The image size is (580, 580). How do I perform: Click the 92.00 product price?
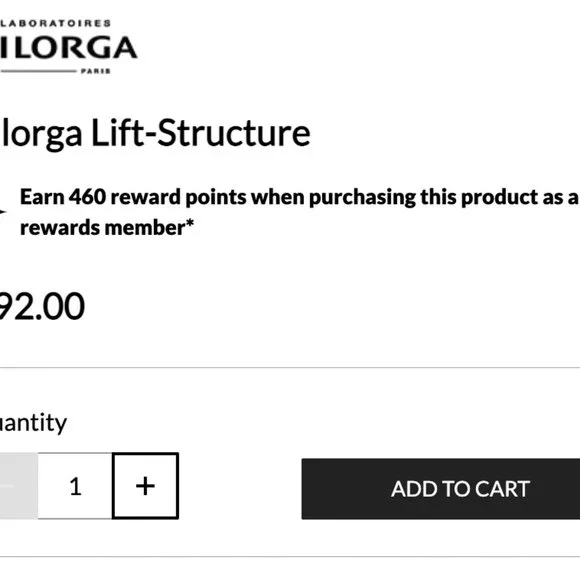[x=42, y=306]
